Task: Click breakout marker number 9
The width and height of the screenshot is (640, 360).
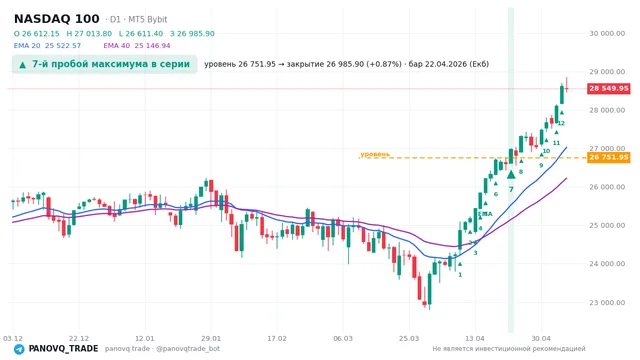Action: pyautogui.click(x=541, y=166)
